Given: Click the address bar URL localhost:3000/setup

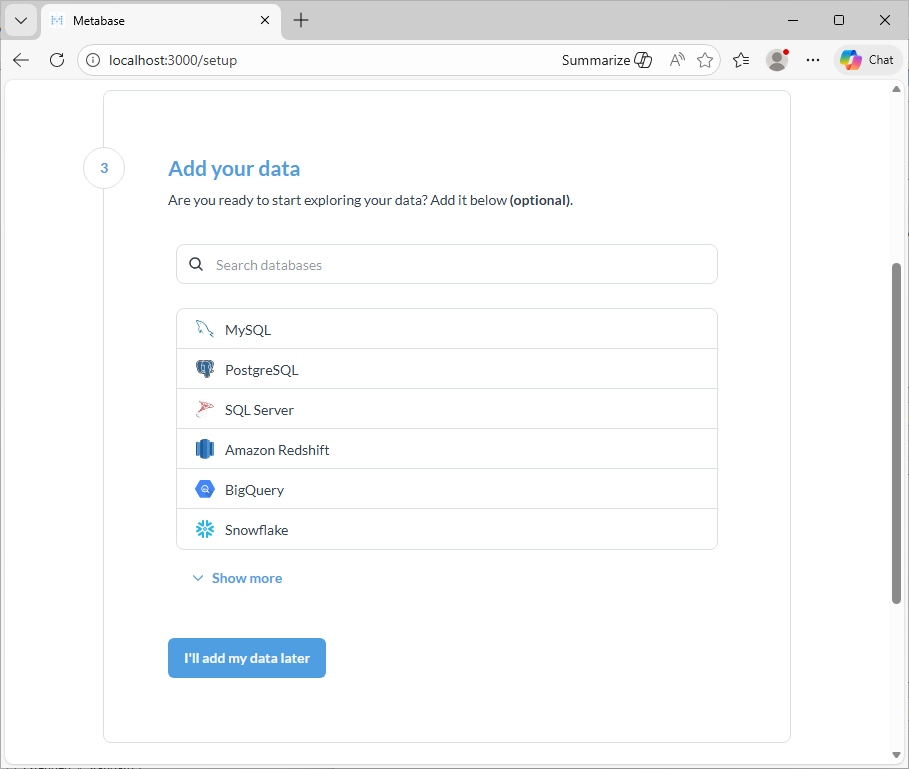Looking at the screenshot, I should pos(173,60).
